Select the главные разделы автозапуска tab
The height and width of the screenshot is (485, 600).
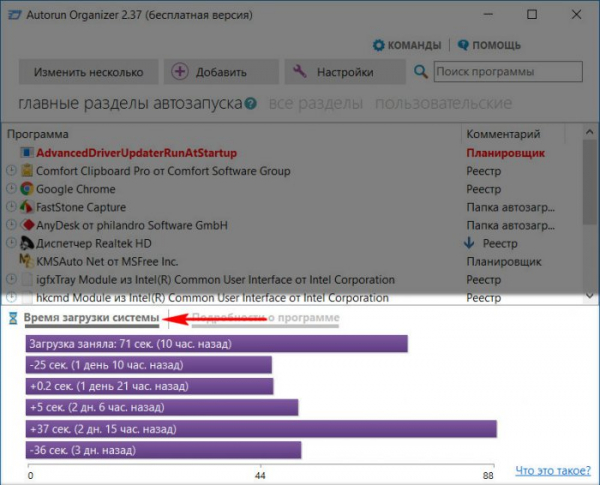click(130, 103)
